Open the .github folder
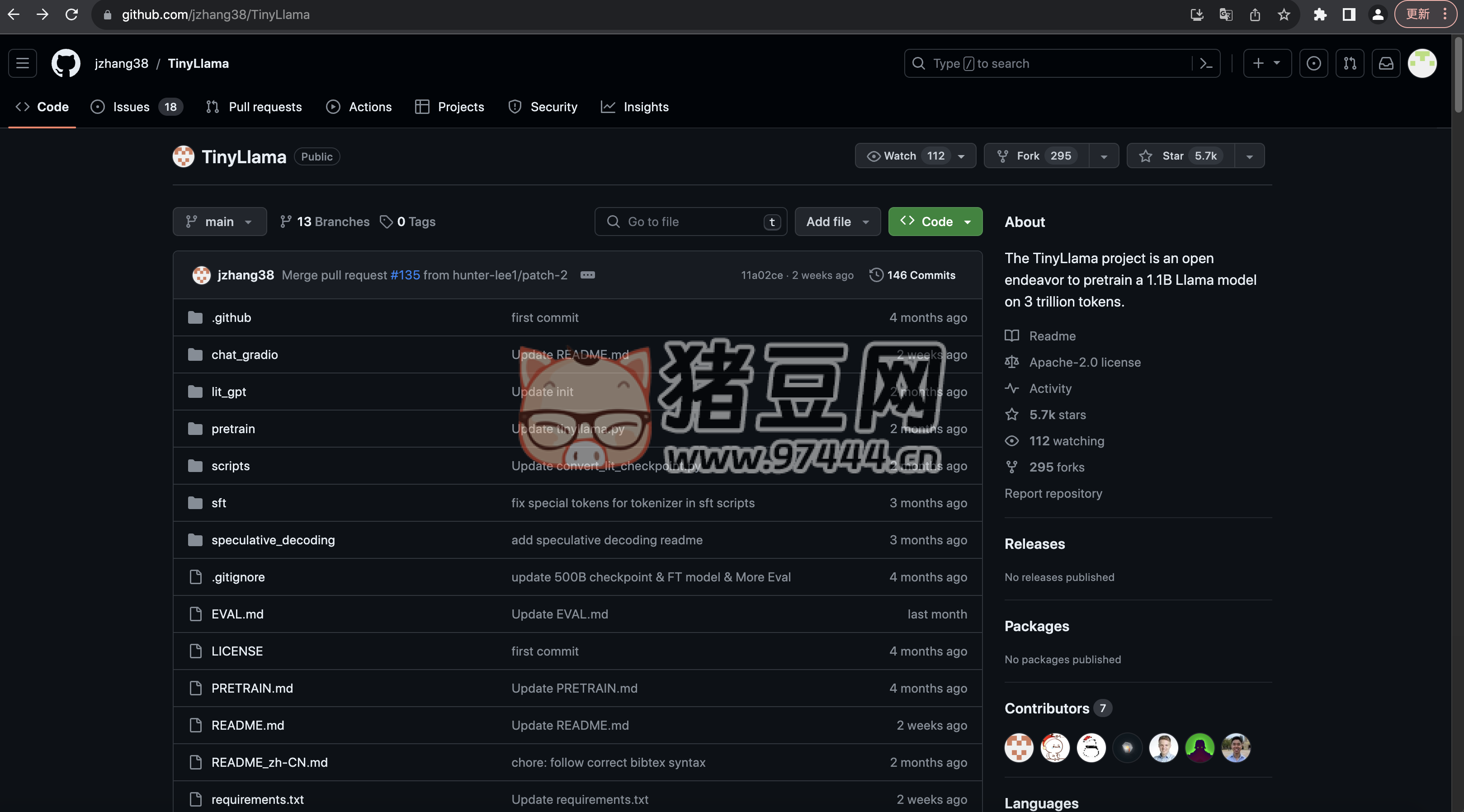 [231, 318]
